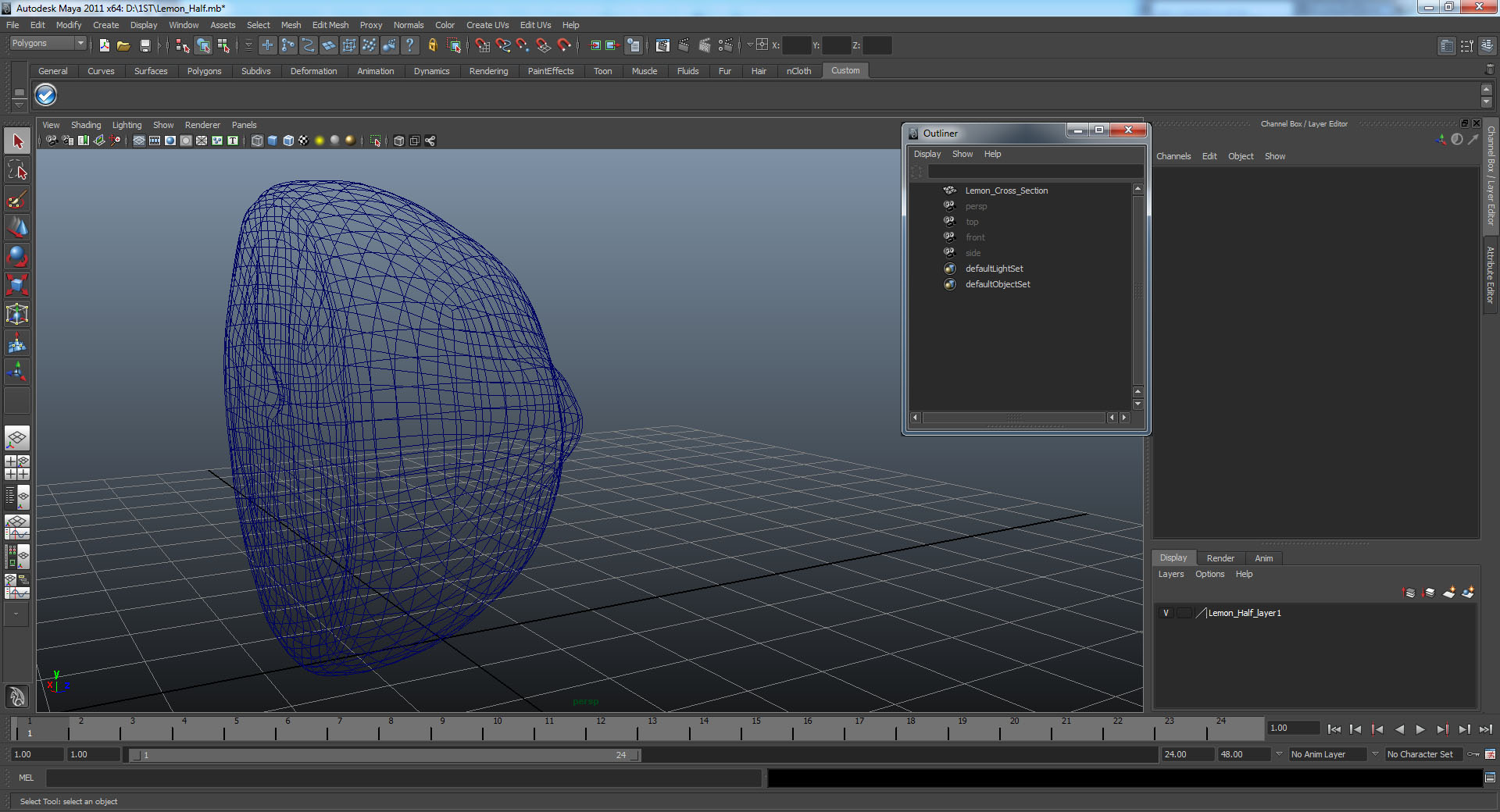
Task: Toggle viewport grid display
Action: click(139, 141)
